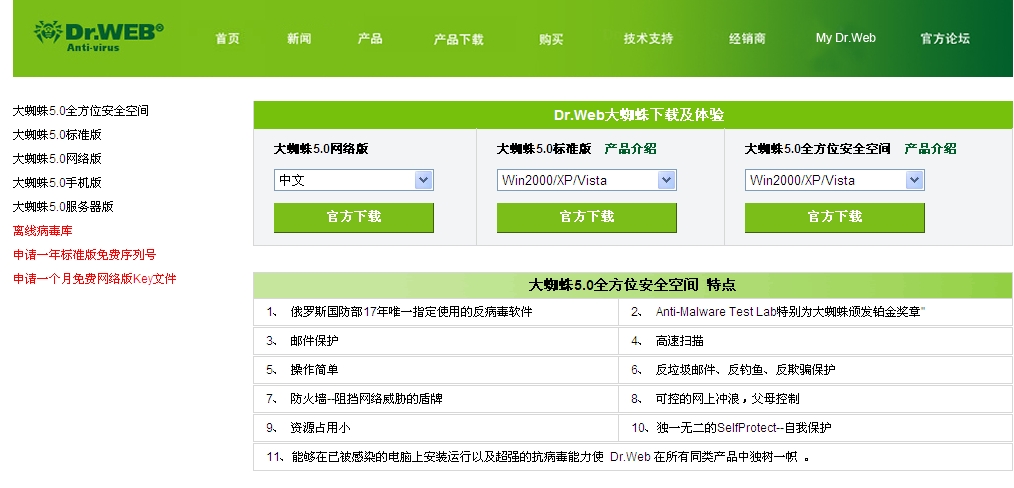This screenshot has height=488, width=1014.
Task: Open sidebar link 大蜘蛛5.0手机版
Action: [x=57, y=182]
